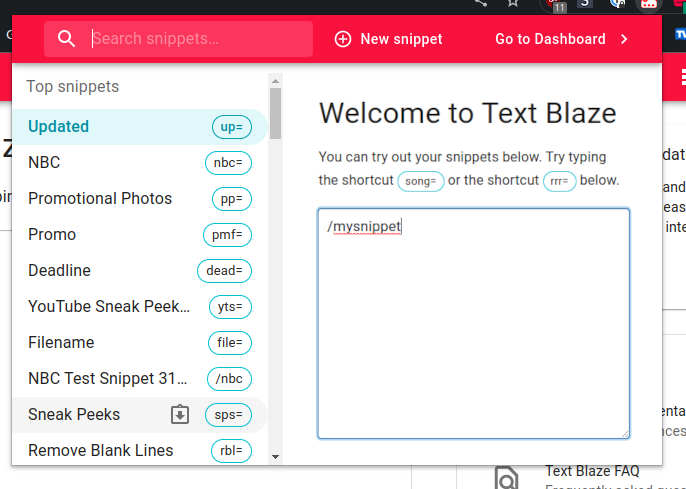Click the snippet list scrollbar thumb
Screen dimensions: 686x489
[275, 114]
